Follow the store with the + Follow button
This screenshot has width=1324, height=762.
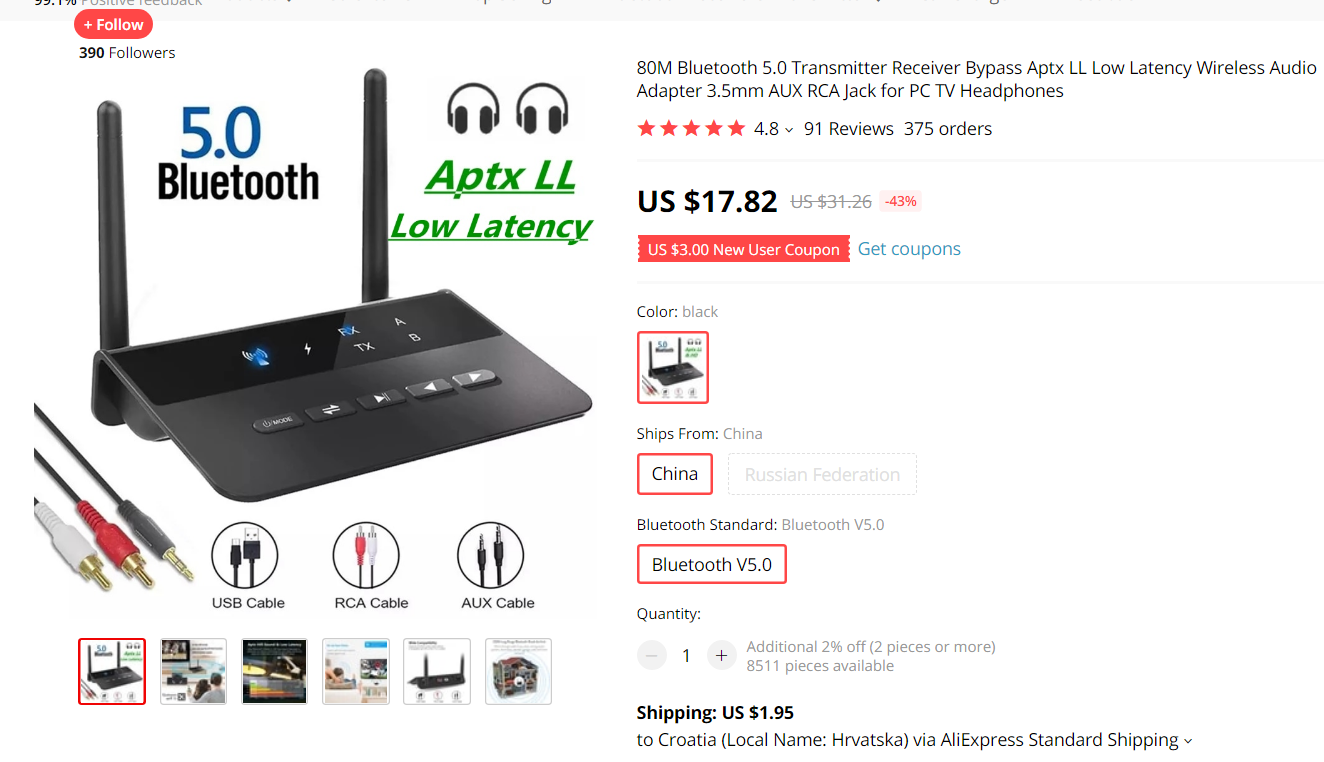[113, 24]
